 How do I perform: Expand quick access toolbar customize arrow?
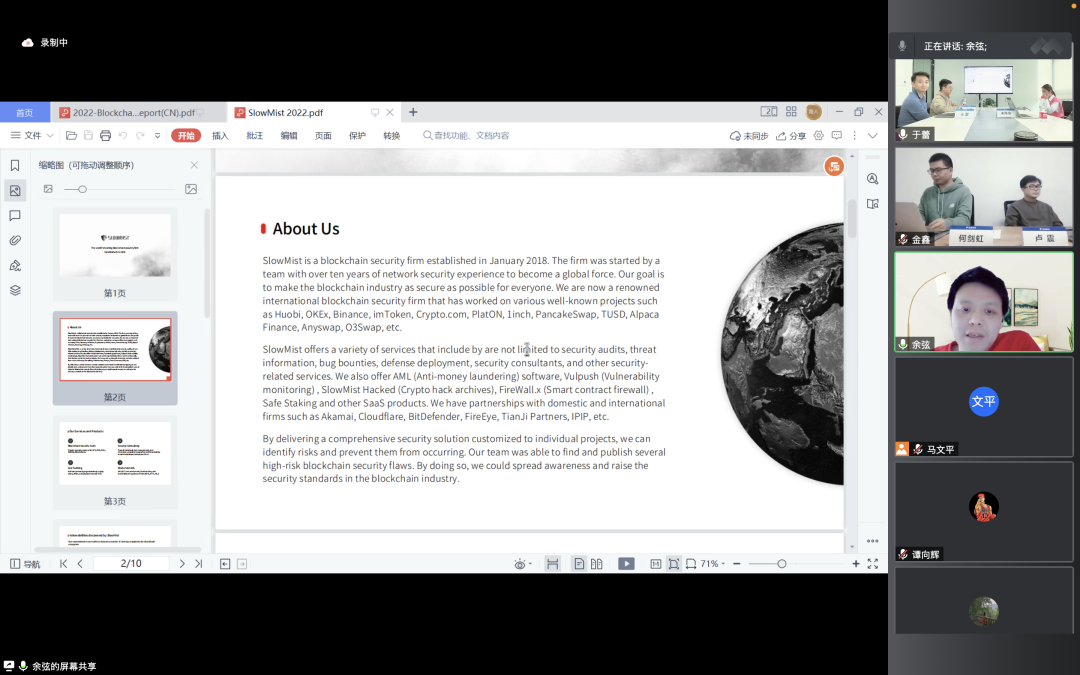pyautogui.click(x=158, y=136)
